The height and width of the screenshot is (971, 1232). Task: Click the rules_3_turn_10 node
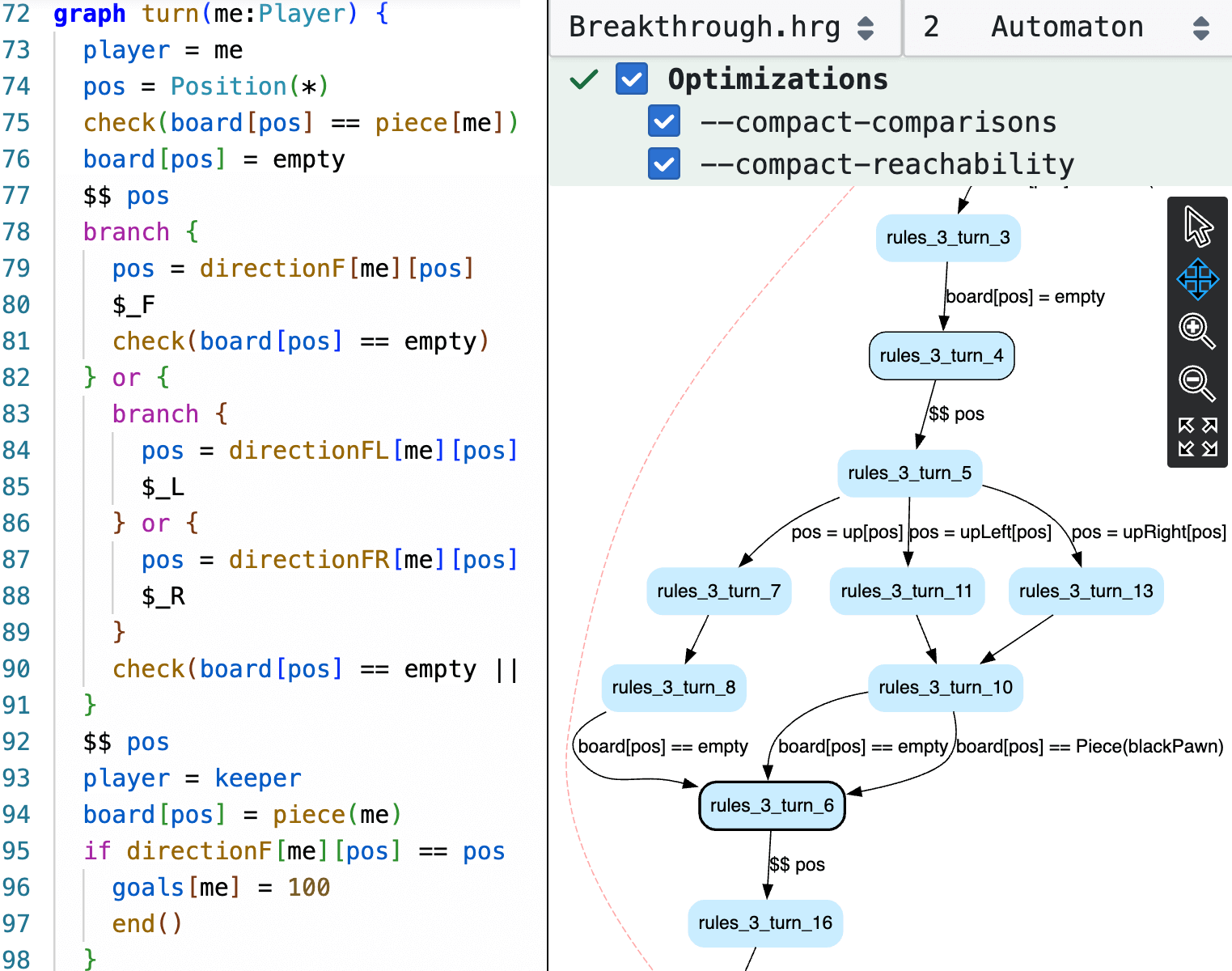(946, 688)
